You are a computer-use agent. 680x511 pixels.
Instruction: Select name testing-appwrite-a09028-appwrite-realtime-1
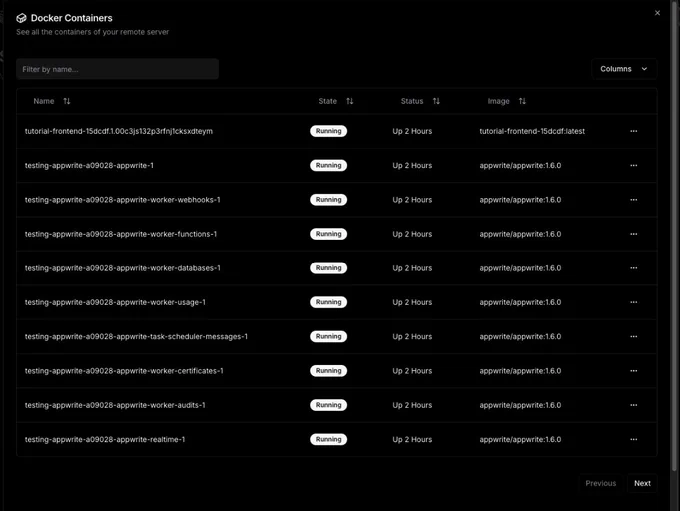point(105,439)
